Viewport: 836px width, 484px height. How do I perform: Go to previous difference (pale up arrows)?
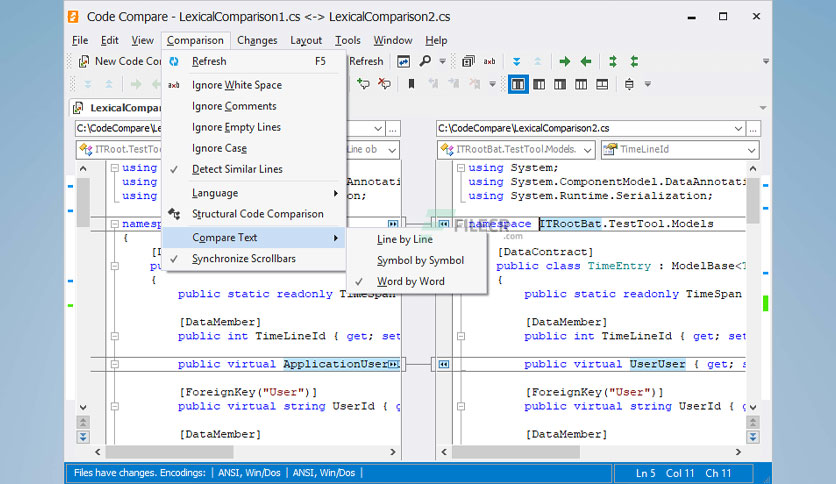[x=537, y=62]
